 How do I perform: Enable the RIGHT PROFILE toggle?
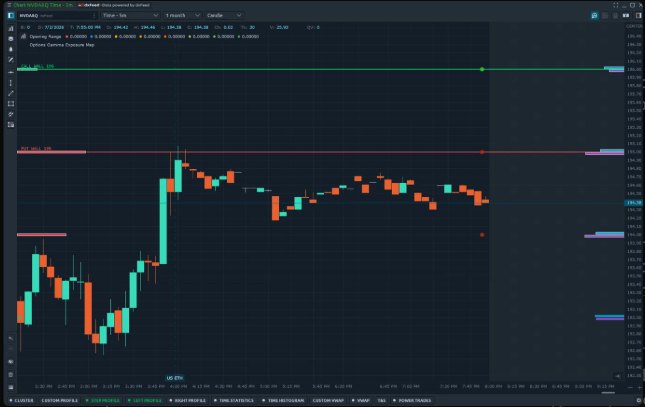click(x=187, y=400)
